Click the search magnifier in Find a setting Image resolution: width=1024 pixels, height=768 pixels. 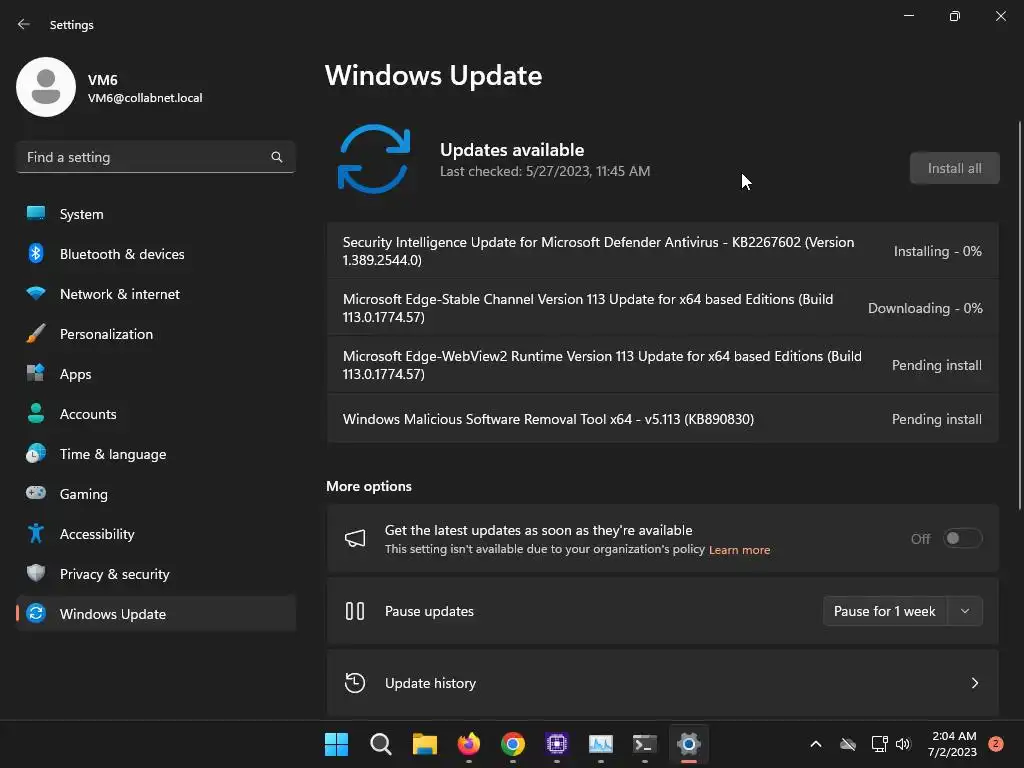click(x=277, y=157)
